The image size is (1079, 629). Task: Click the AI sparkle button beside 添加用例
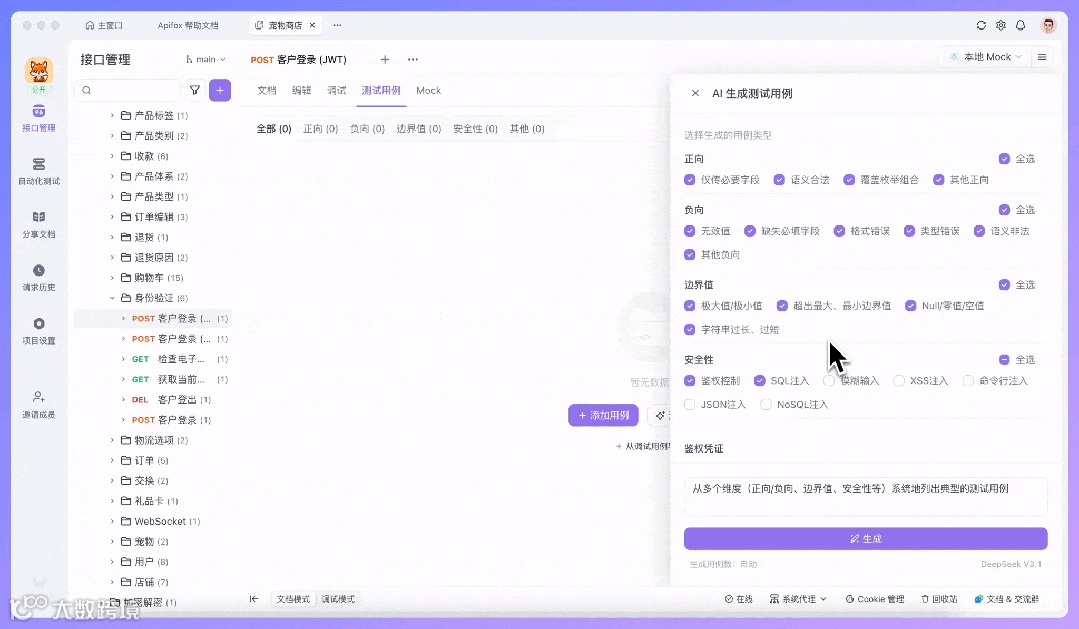click(660, 415)
